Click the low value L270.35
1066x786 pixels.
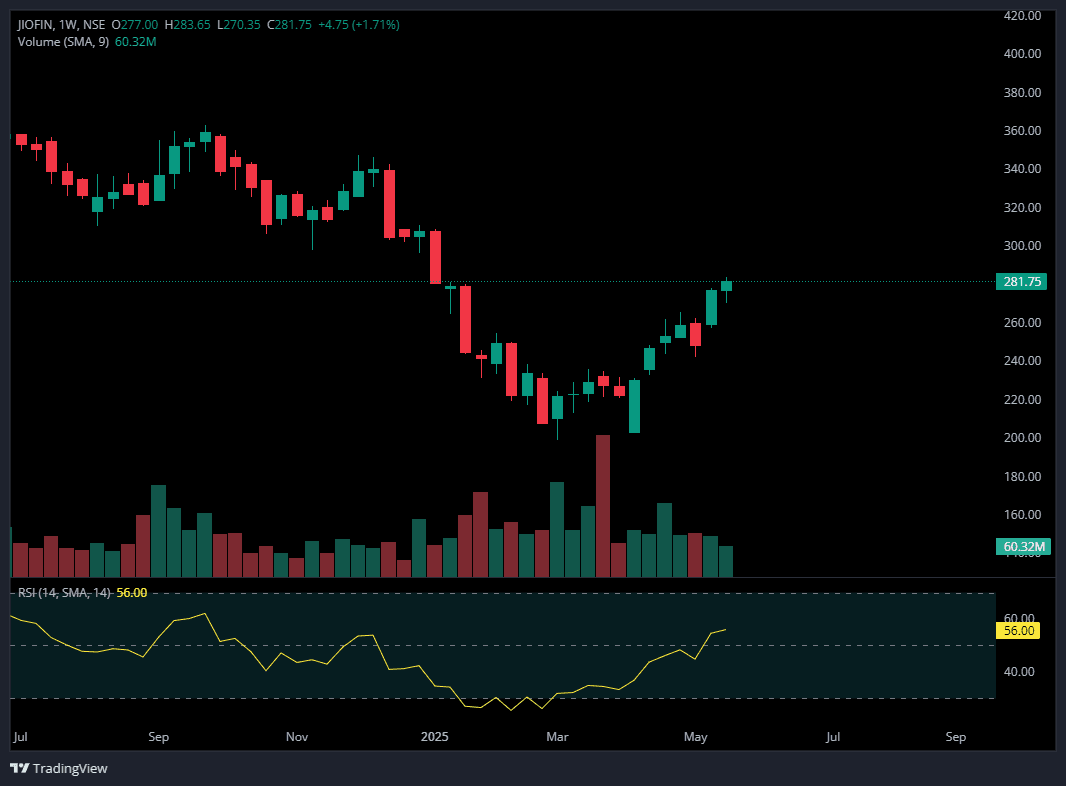(x=239, y=24)
